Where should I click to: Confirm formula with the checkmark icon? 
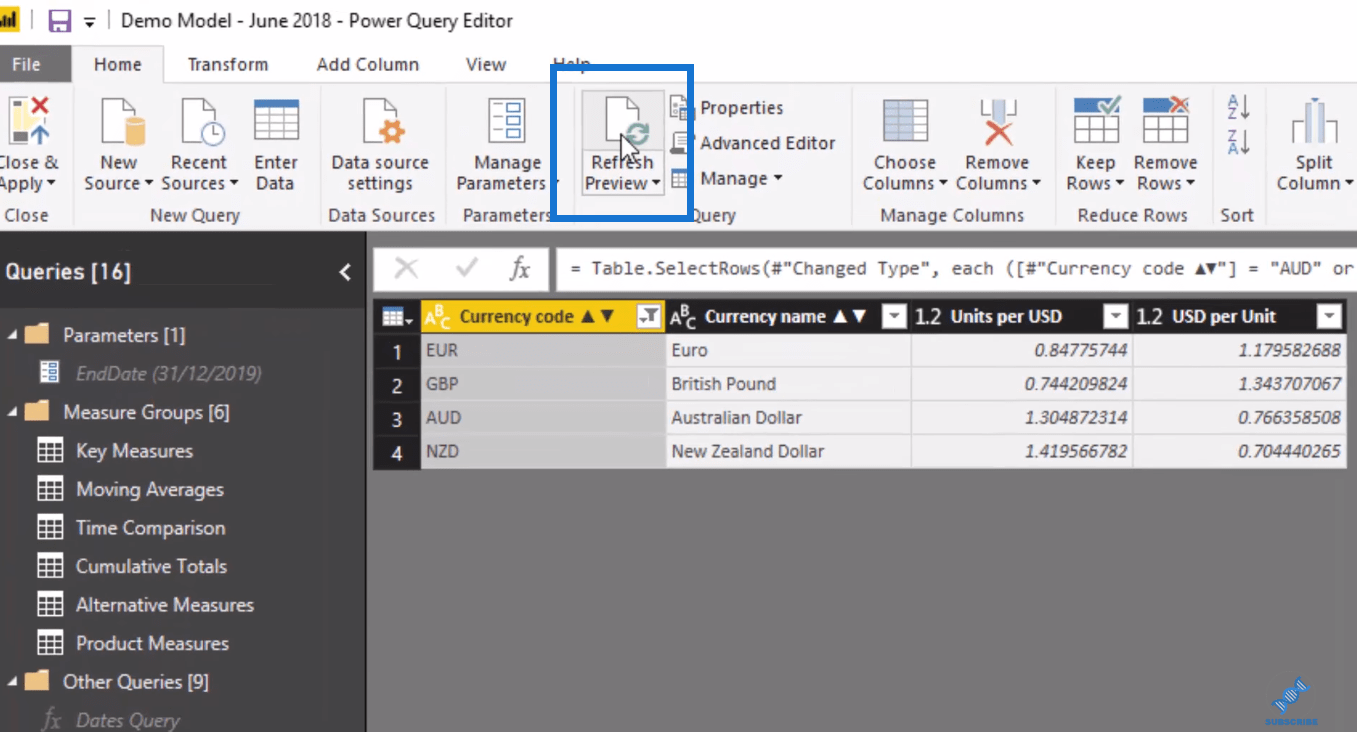[467, 268]
